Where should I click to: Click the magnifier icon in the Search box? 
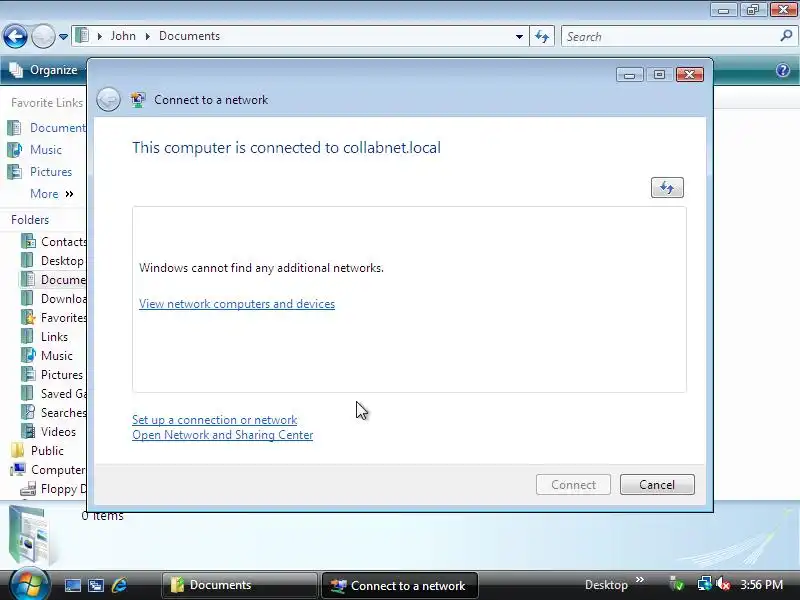(786, 36)
